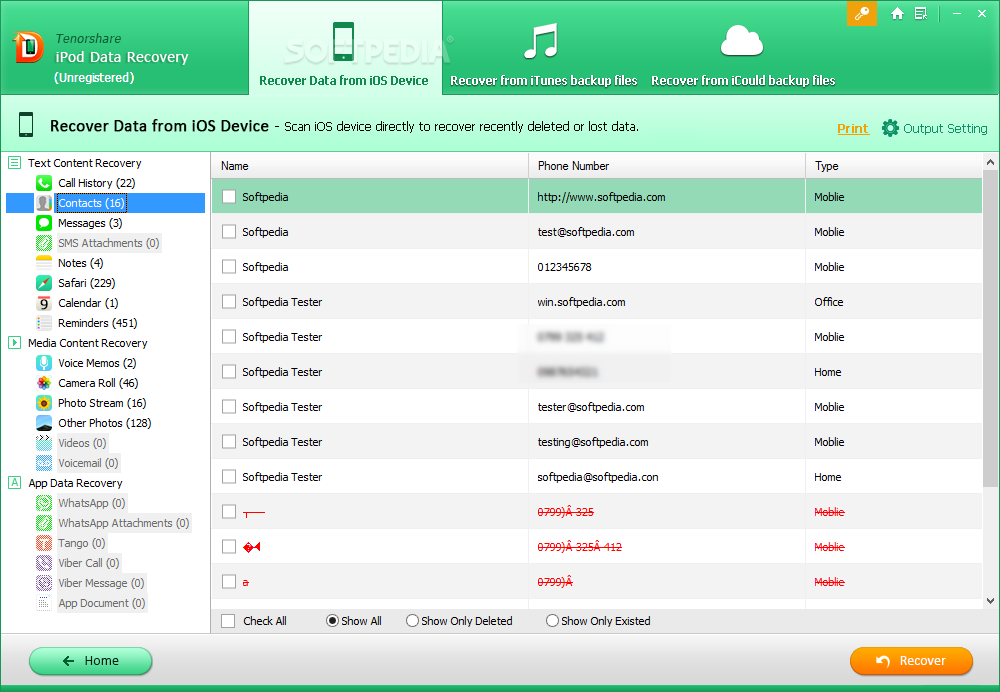This screenshot has height=692, width=1000.
Task: Sort by the Name column header
Action: point(370,166)
